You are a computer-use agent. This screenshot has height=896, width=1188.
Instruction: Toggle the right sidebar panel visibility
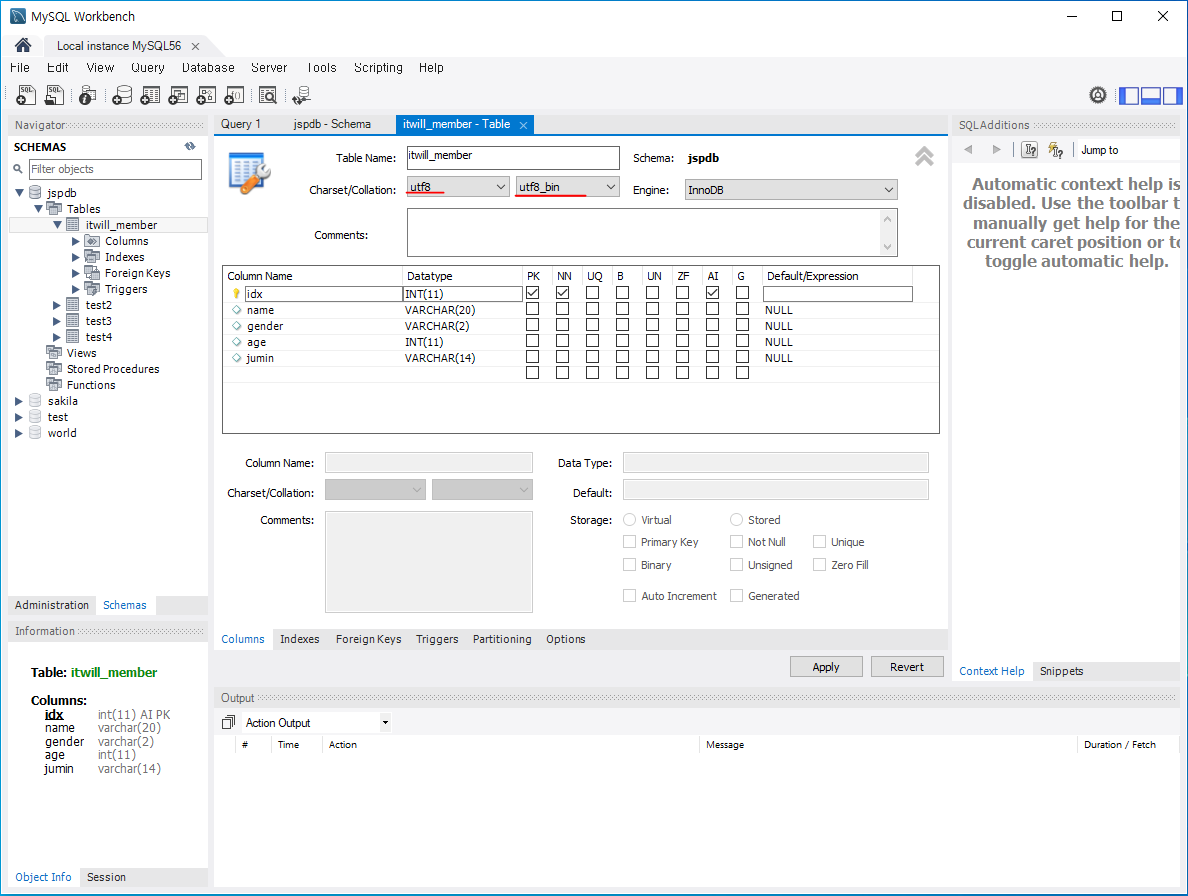point(1172,95)
